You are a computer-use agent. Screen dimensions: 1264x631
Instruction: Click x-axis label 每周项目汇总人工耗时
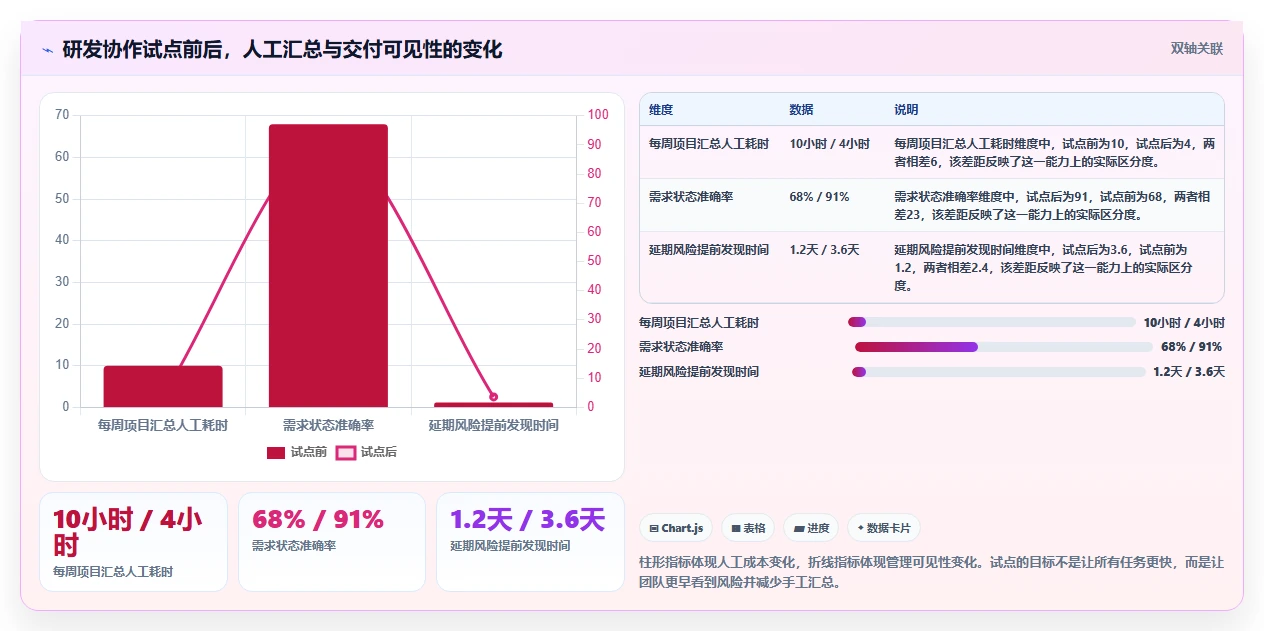coord(163,425)
